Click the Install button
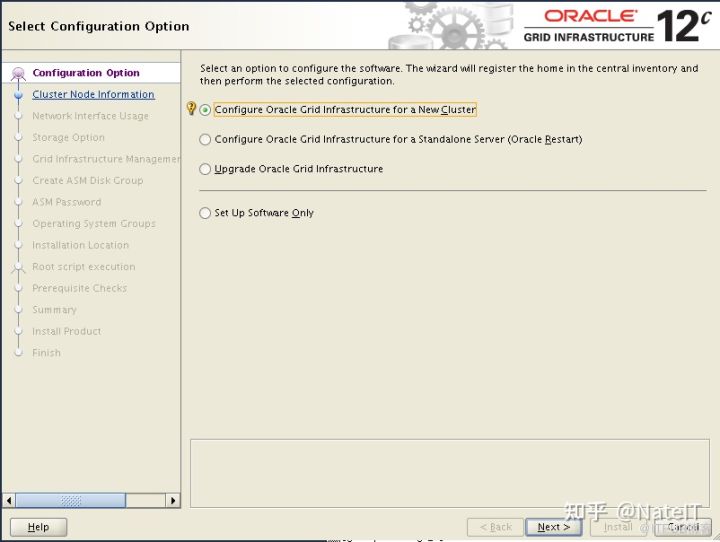 (618, 527)
